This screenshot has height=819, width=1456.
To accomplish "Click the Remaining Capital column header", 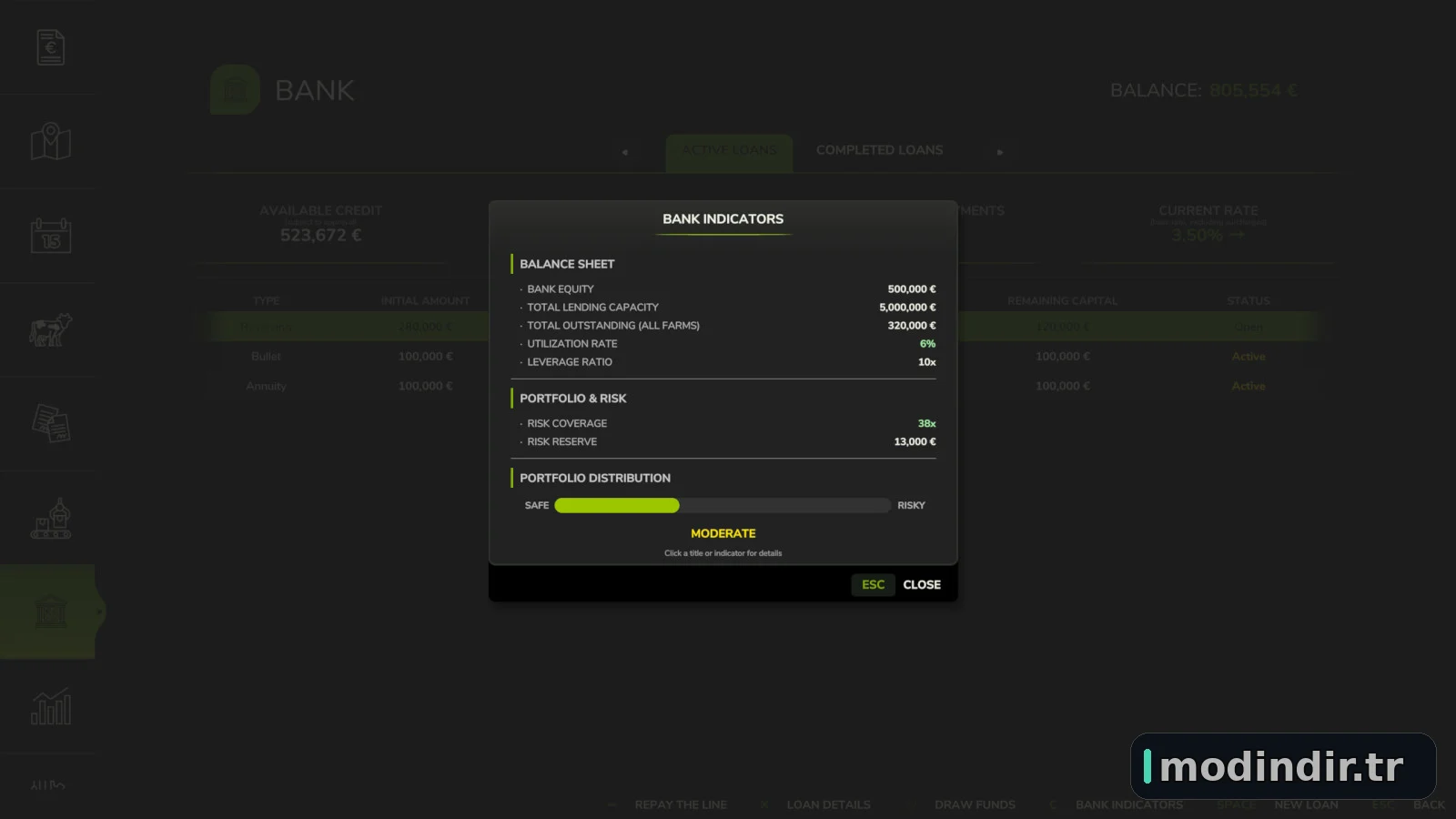I will pyautogui.click(x=1062, y=300).
